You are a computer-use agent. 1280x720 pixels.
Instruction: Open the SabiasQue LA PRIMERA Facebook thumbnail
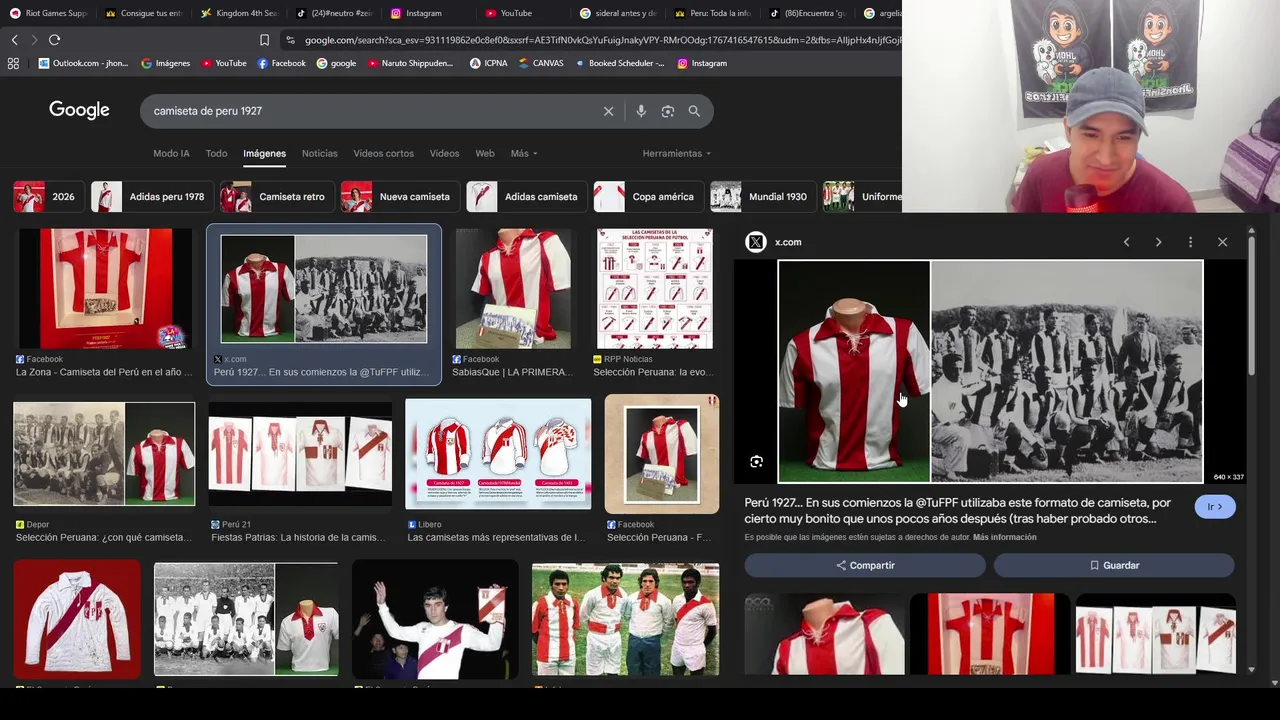(x=514, y=288)
